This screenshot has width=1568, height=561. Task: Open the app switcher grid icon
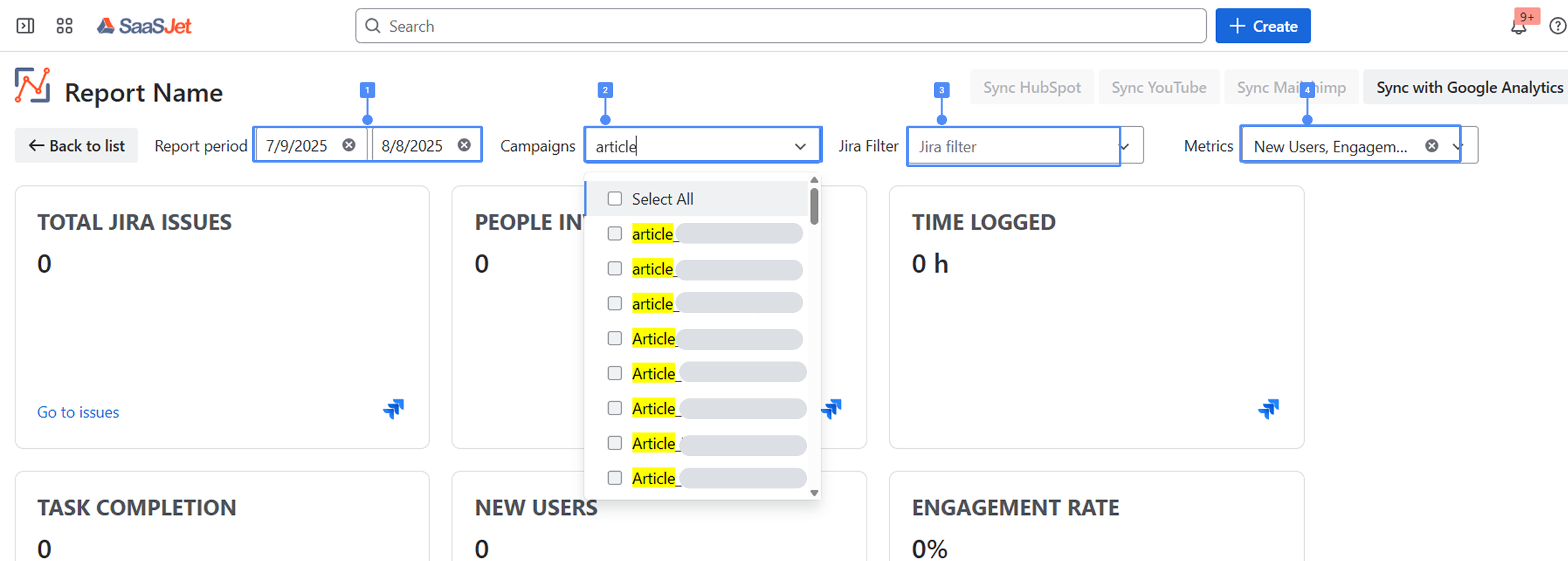[x=64, y=26]
